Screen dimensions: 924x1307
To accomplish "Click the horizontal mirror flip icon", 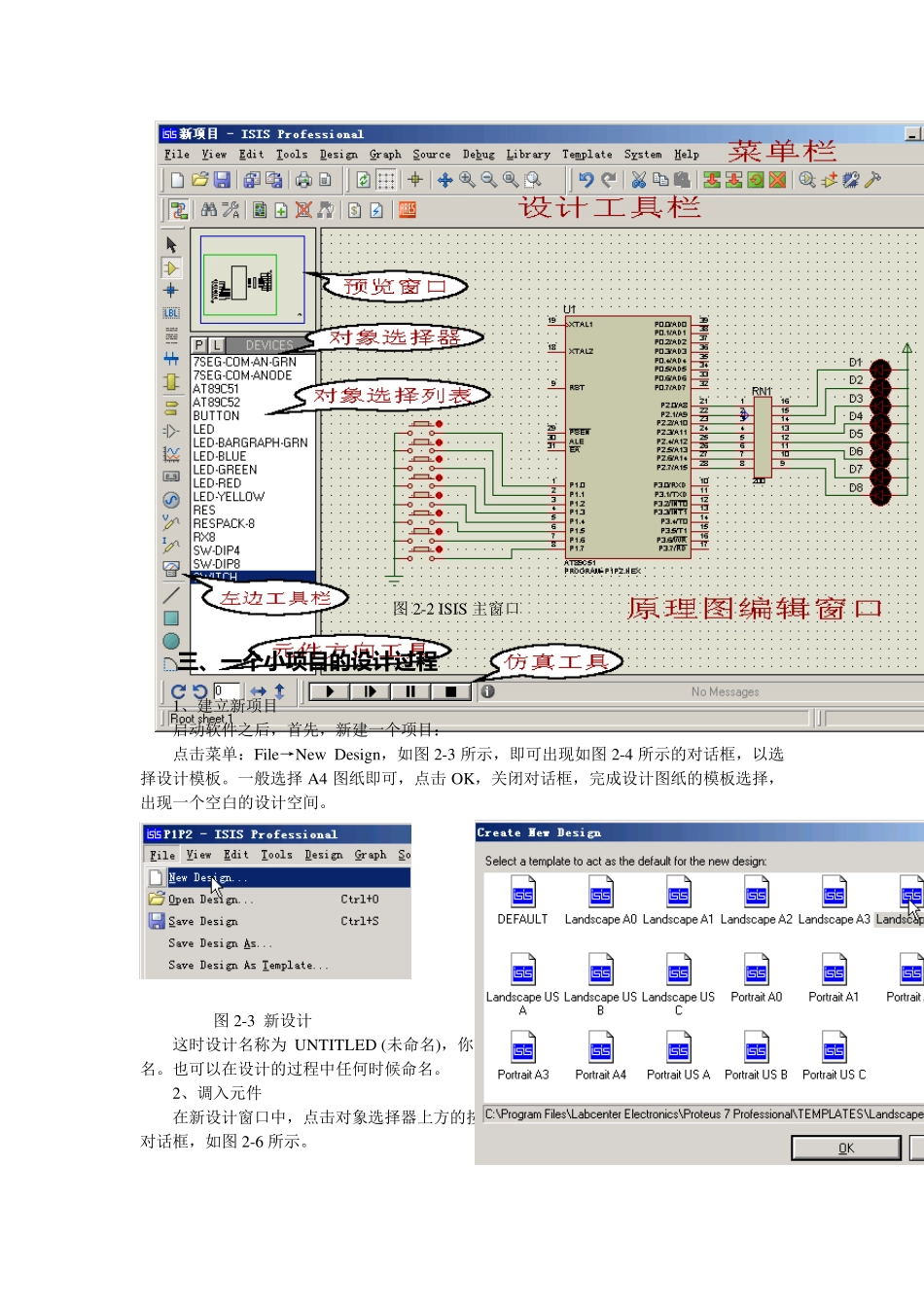I will [x=258, y=692].
